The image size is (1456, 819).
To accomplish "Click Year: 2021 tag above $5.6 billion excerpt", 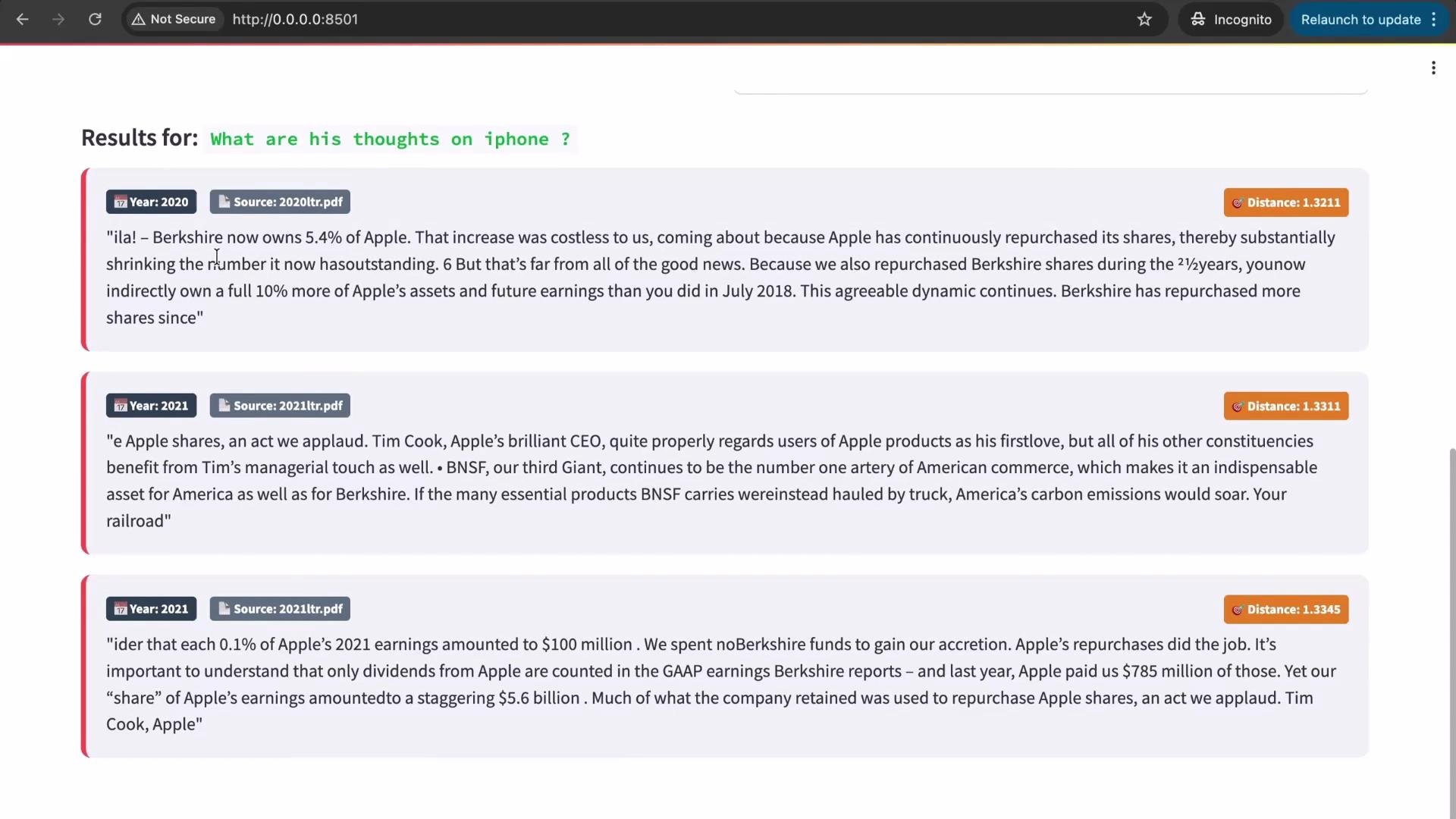I will [x=152, y=609].
